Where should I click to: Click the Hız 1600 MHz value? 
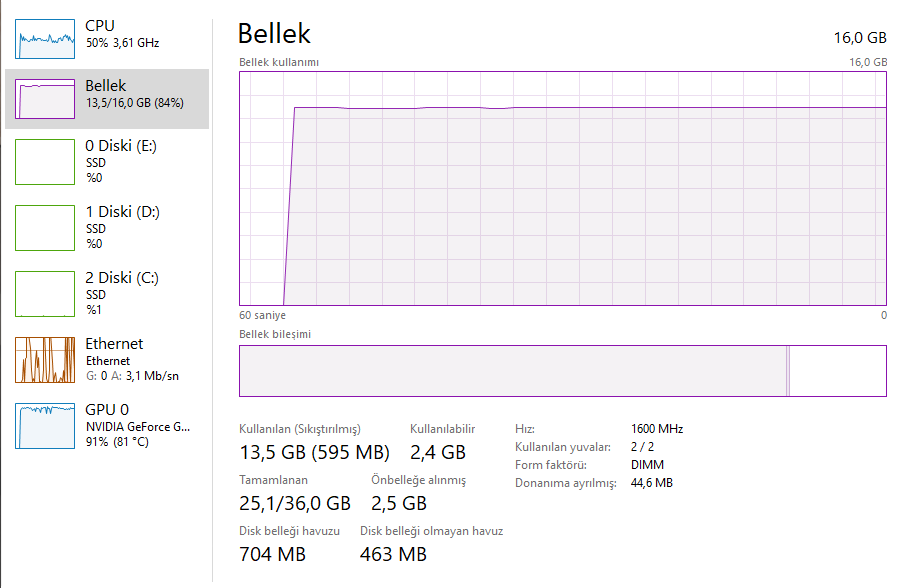[657, 428]
